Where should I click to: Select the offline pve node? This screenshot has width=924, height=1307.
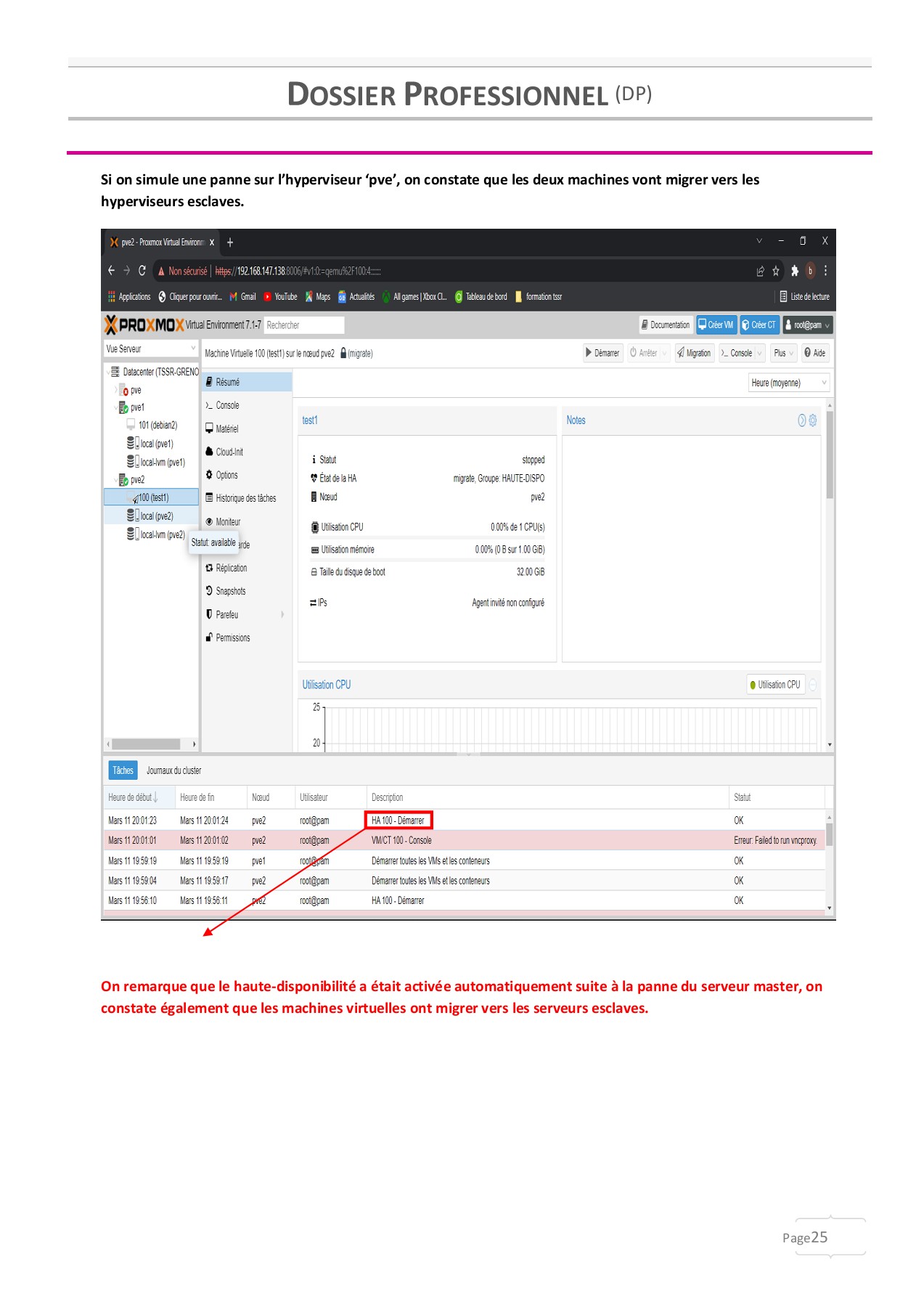coord(135,391)
